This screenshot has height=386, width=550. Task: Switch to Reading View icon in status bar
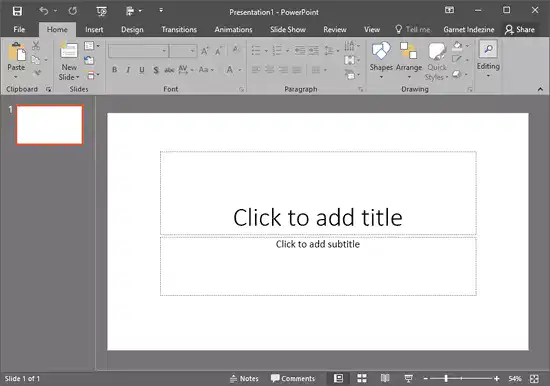click(x=385, y=378)
